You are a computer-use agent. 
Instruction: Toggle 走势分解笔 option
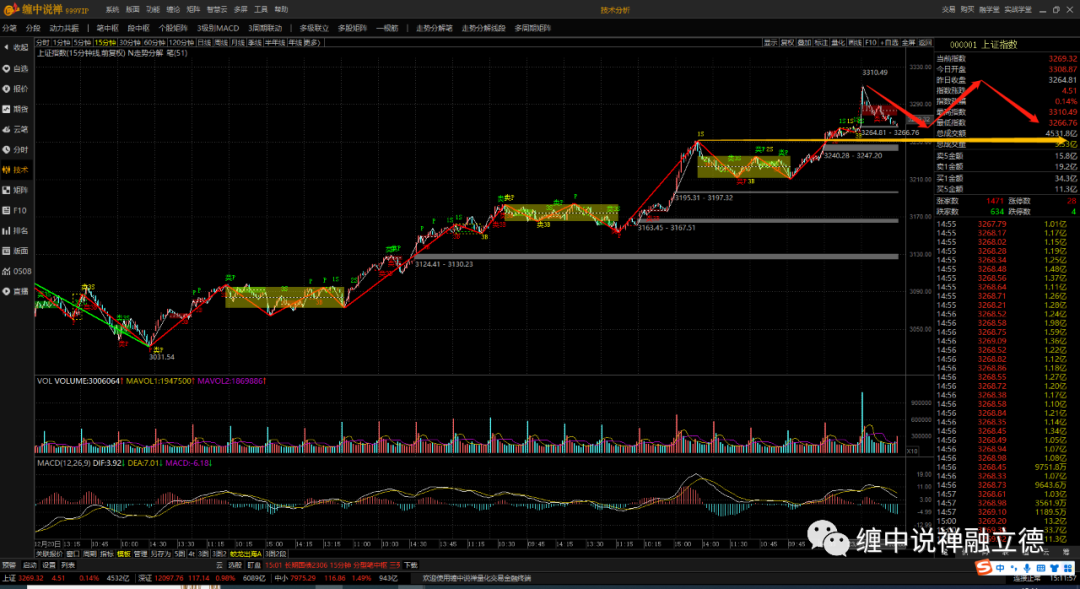point(434,28)
